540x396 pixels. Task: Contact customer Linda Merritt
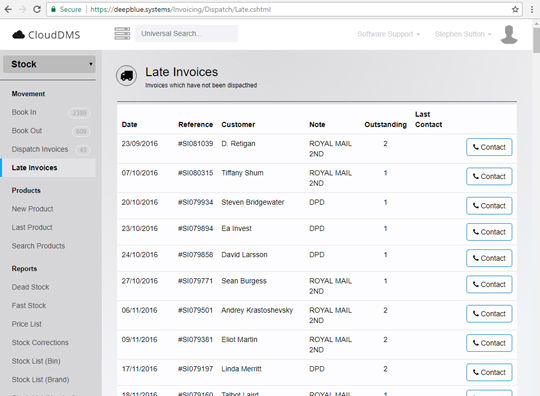coord(489,372)
